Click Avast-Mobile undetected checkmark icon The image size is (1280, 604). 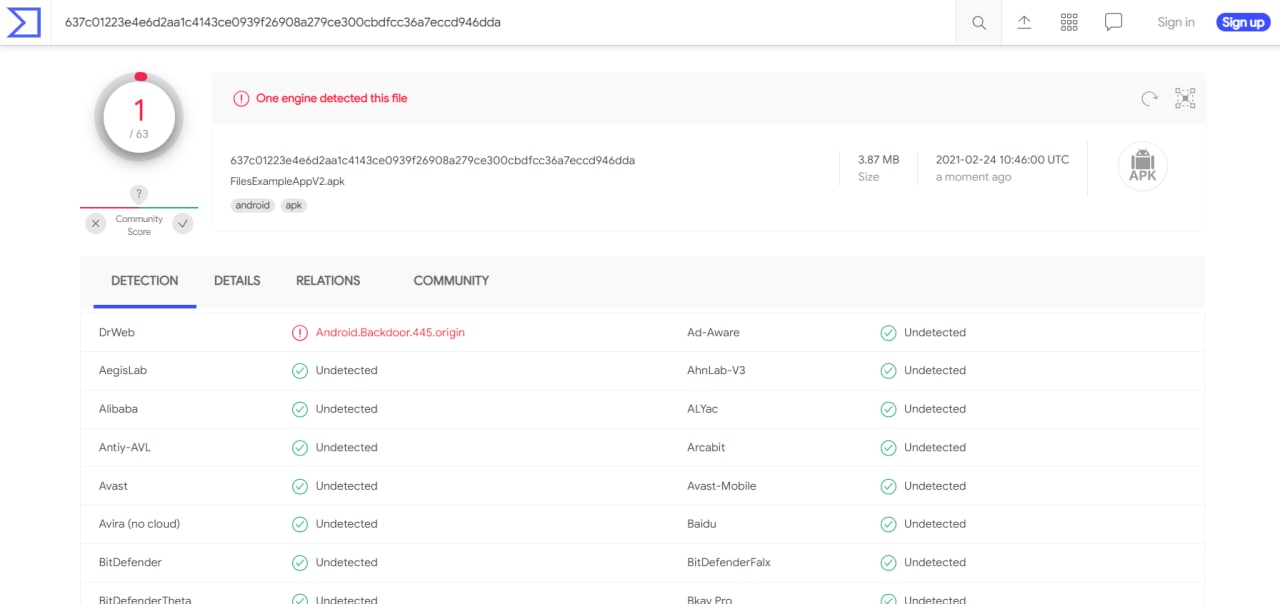coord(888,486)
